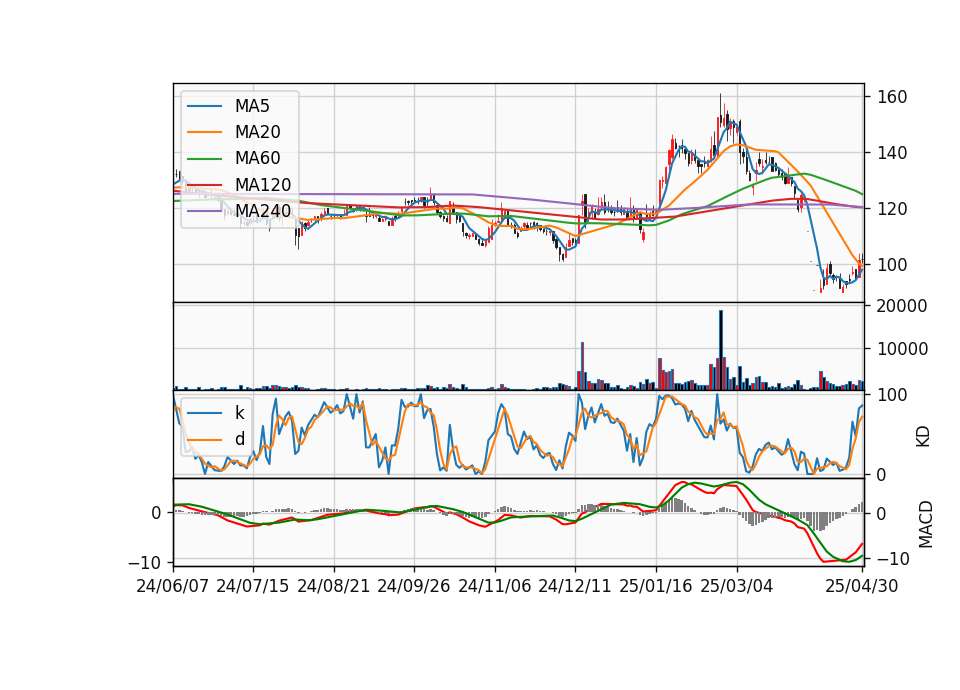Click the 24/12/11 date label
960x690 pixels.
coord(575,586)
